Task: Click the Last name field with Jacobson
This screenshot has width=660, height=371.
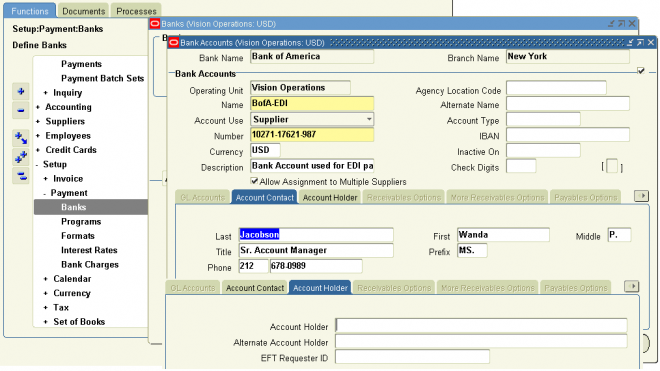Action: [316, 235]
